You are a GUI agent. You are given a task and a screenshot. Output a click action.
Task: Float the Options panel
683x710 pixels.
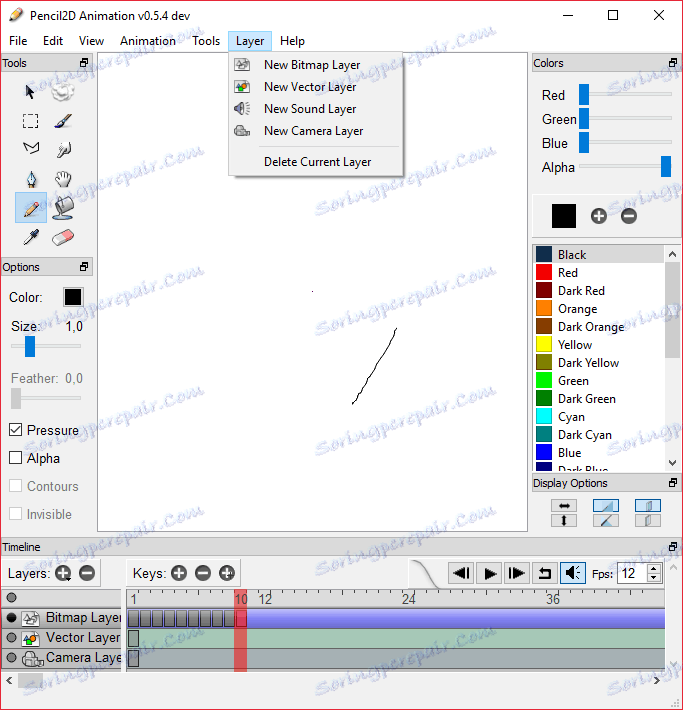point(84,267)
